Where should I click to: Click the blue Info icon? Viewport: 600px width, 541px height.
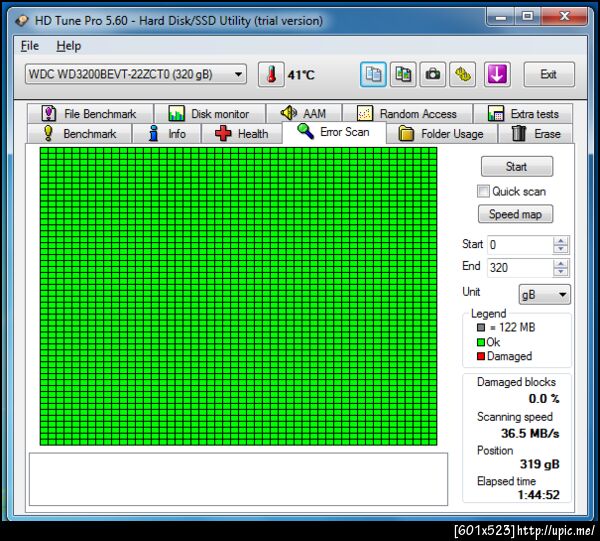[x=153, y=134]
